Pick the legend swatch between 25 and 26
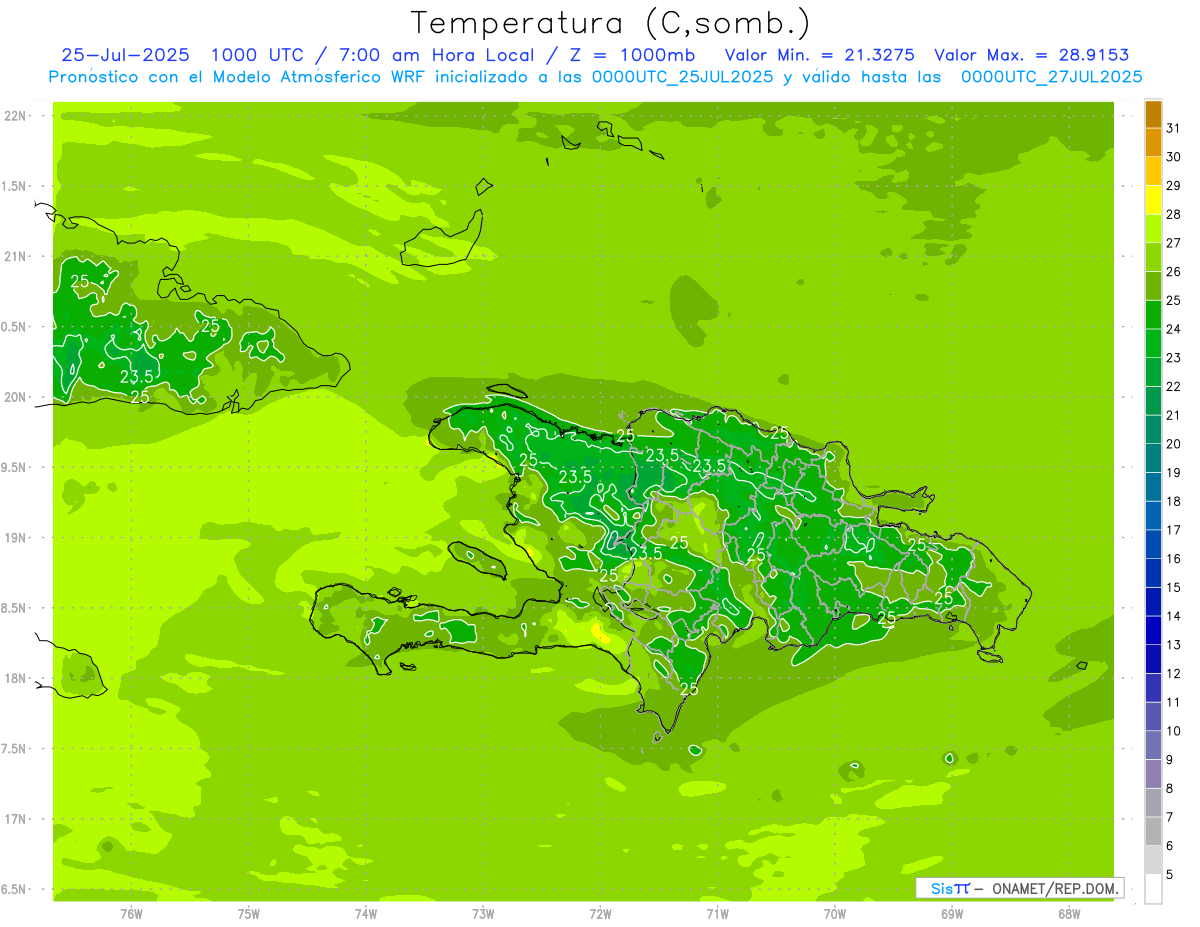 pos(1153,286)
